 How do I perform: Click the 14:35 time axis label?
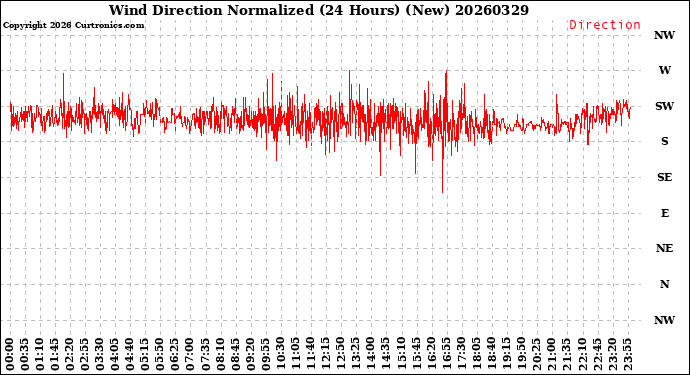[386, 354]
